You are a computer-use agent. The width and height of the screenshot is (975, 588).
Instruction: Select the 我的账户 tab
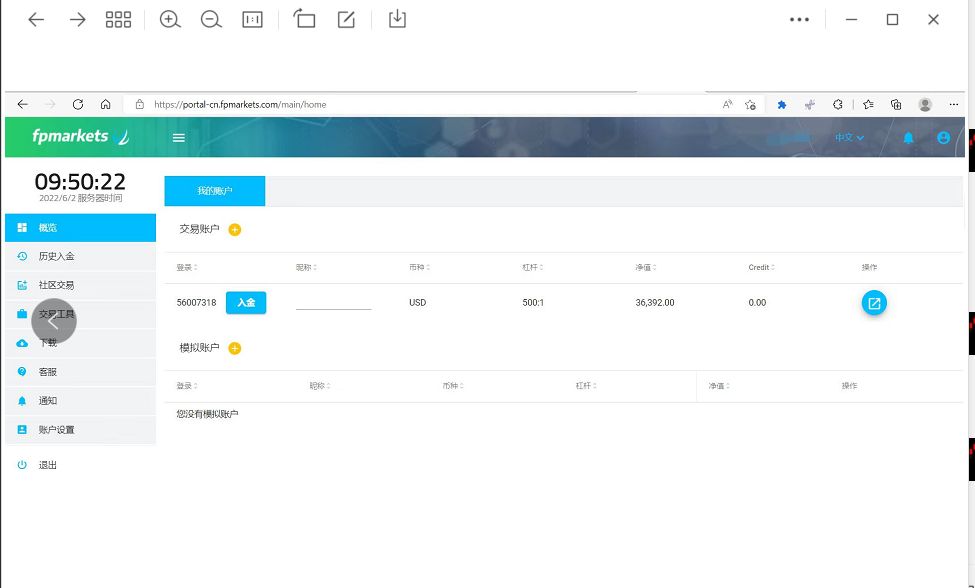click(x=215, y=191)
